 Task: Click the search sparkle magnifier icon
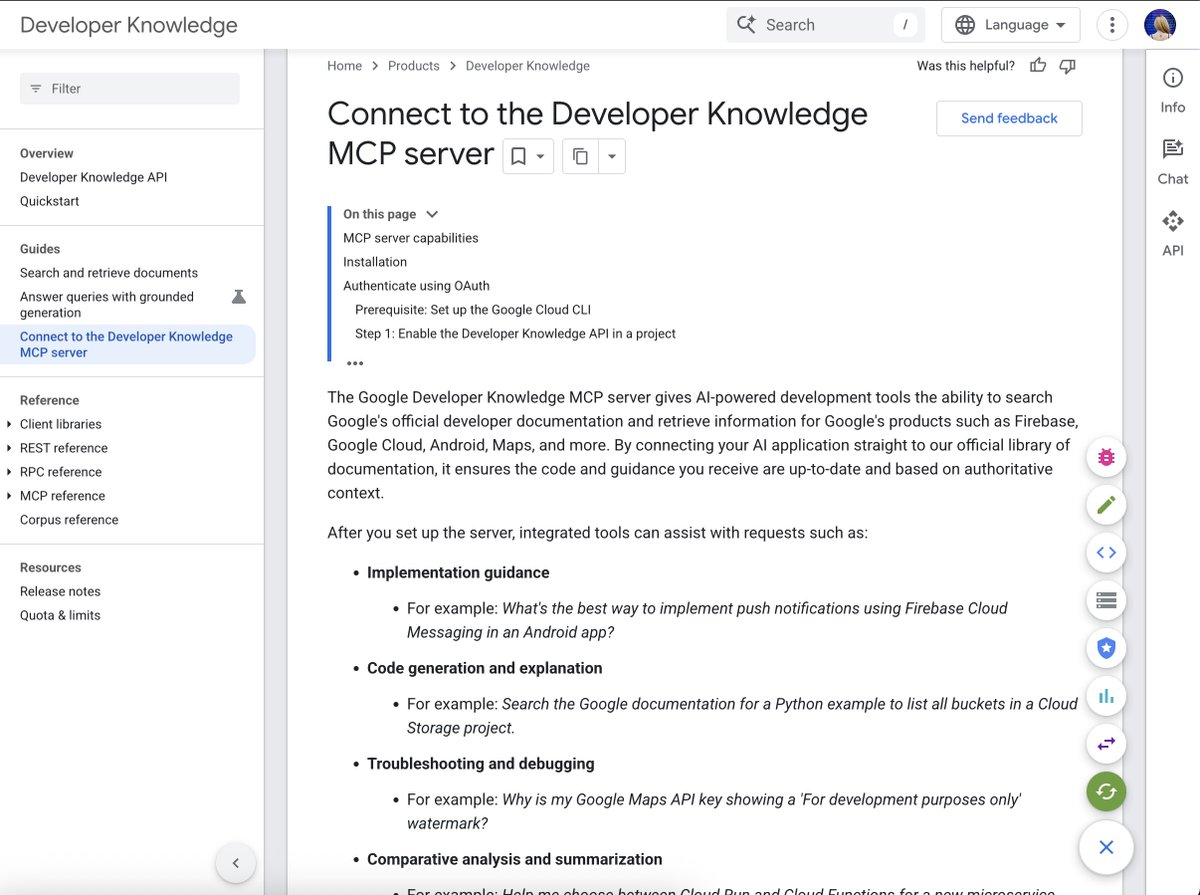(x=746, y=25)
